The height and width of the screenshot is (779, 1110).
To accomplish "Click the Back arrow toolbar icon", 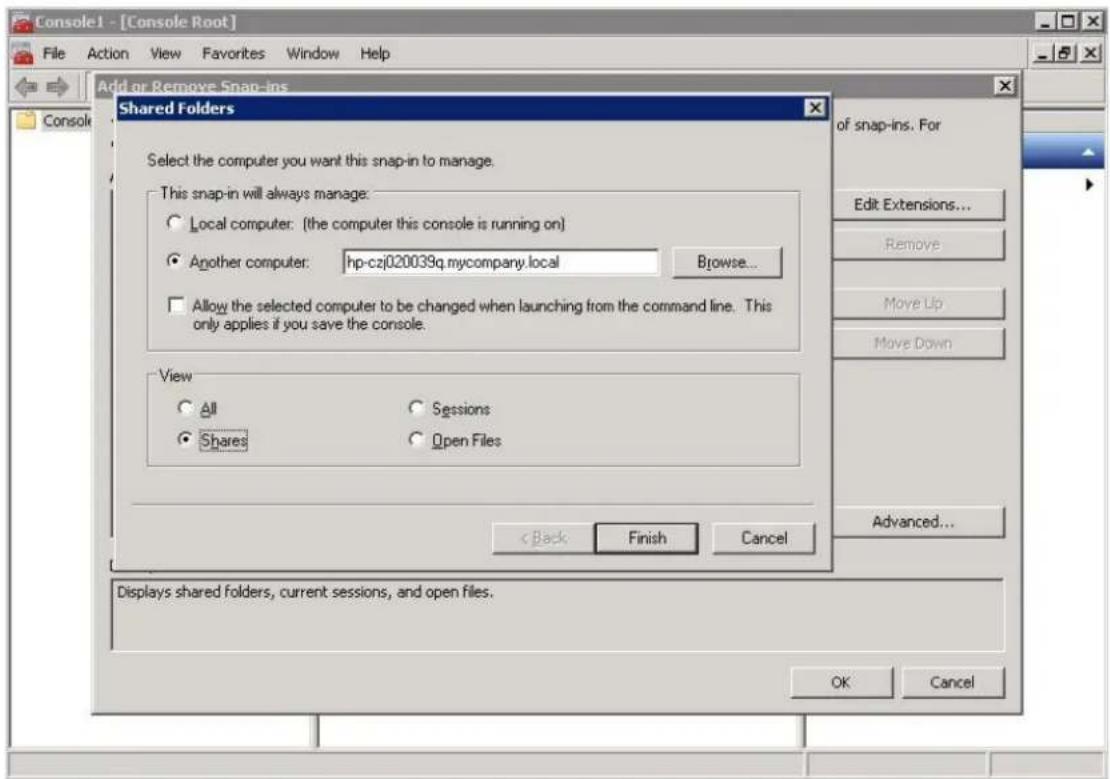I will point(26,87).
